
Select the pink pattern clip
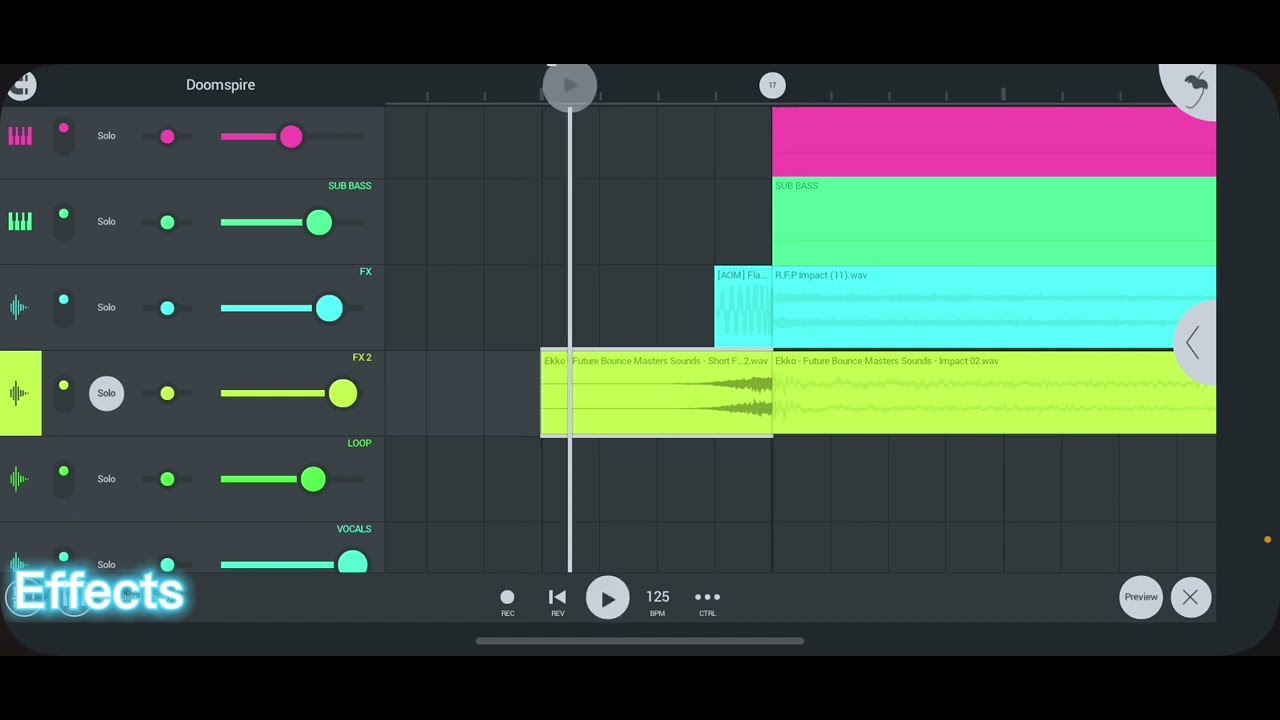(994, 142)
